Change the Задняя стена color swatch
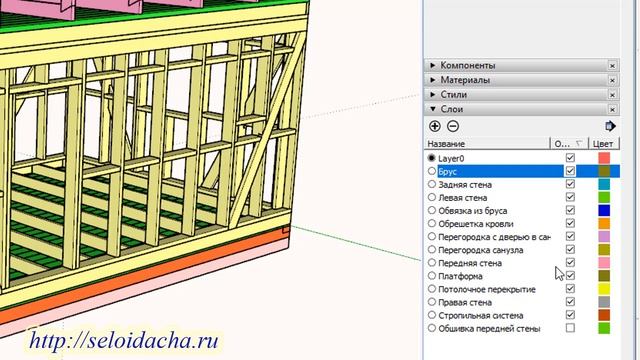Viewport: 640px width, 360px height. point(604,184)
